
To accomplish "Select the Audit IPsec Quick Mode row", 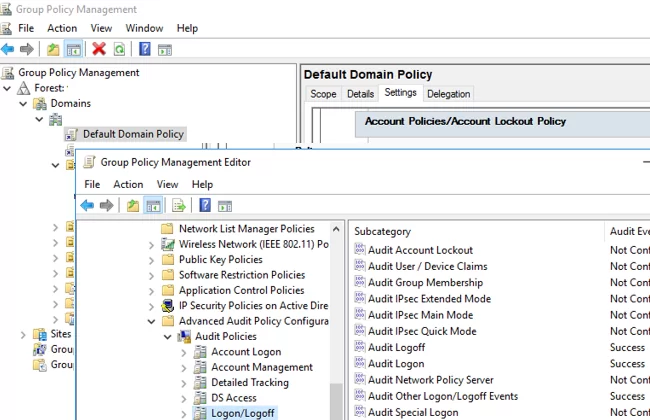I will click(422, 331).
